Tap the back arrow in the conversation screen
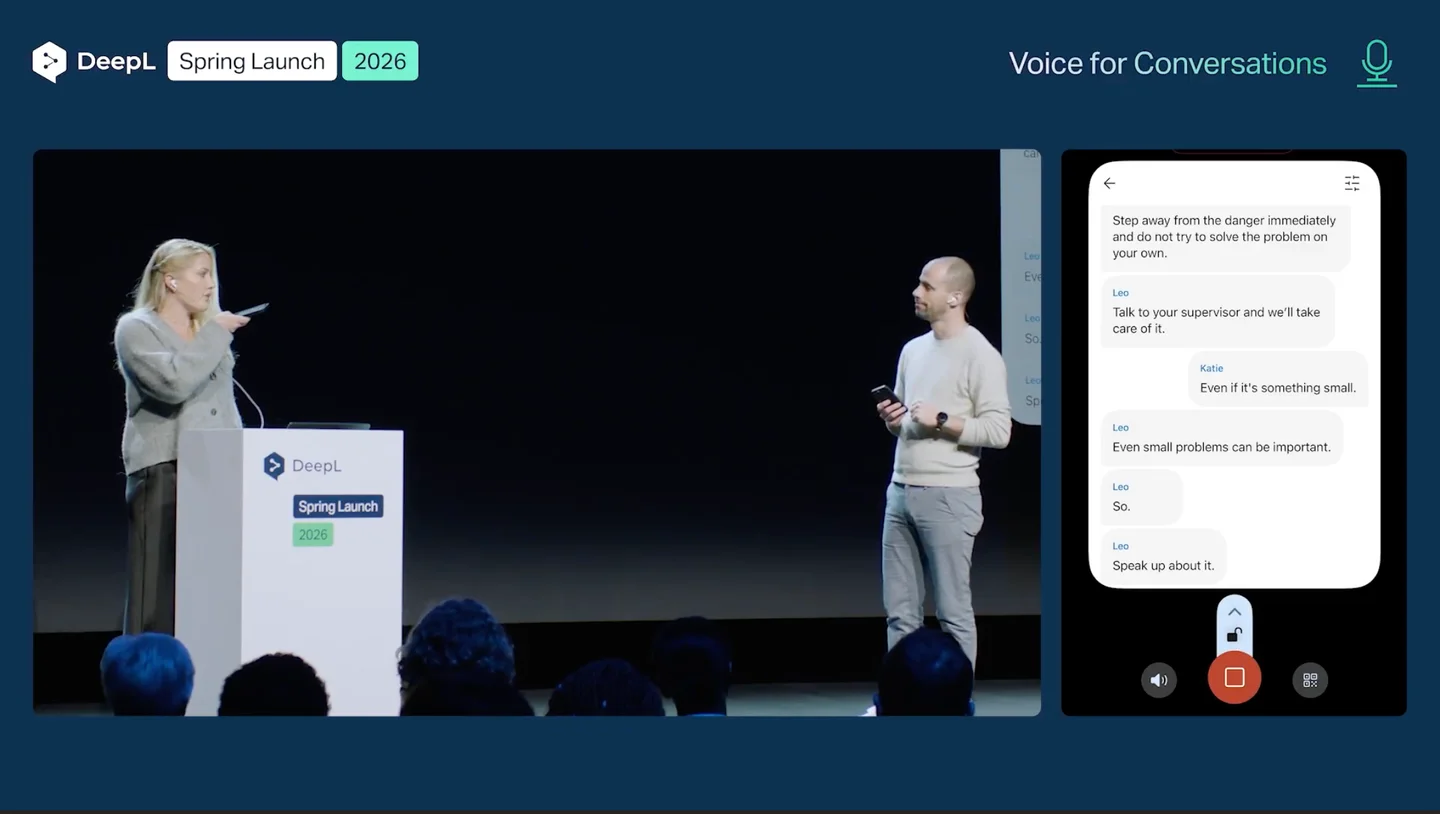Screen dimensions: 1440x814 [1109, 183]
